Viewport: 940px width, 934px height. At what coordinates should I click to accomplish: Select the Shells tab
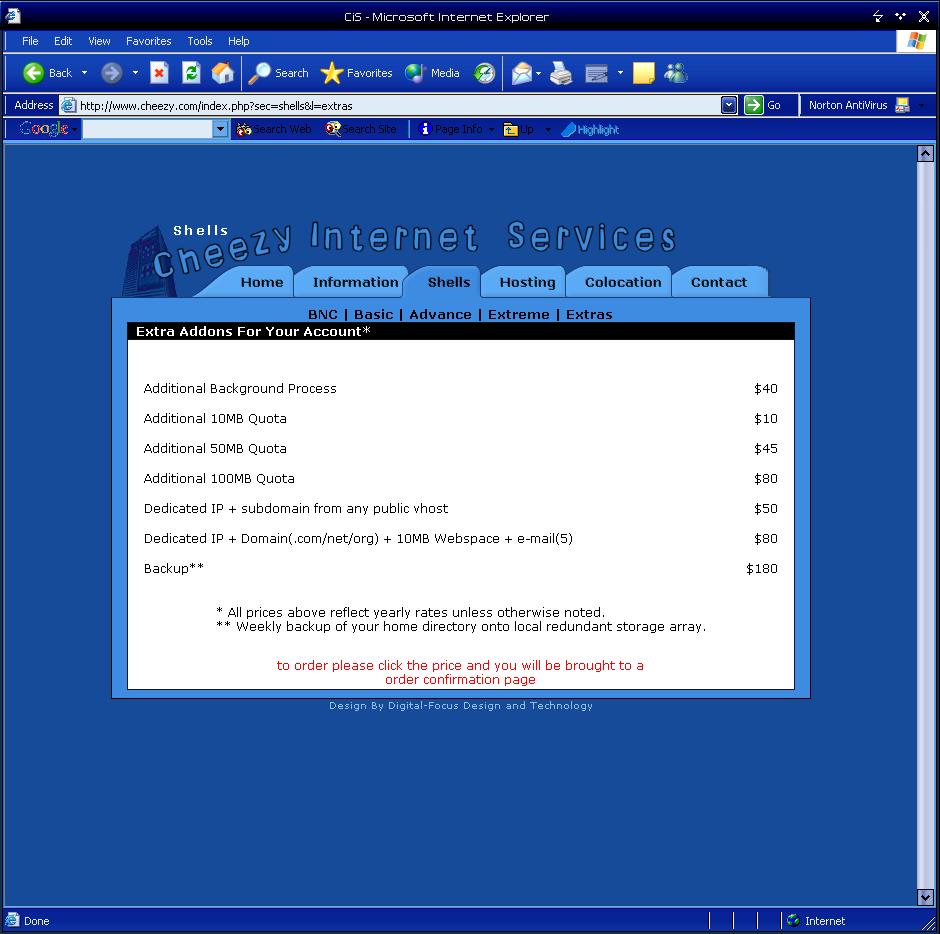pos(449,282)
